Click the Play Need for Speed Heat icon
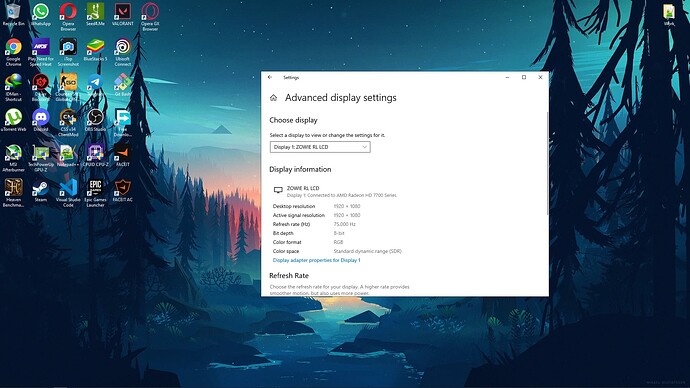 [41, 52]
